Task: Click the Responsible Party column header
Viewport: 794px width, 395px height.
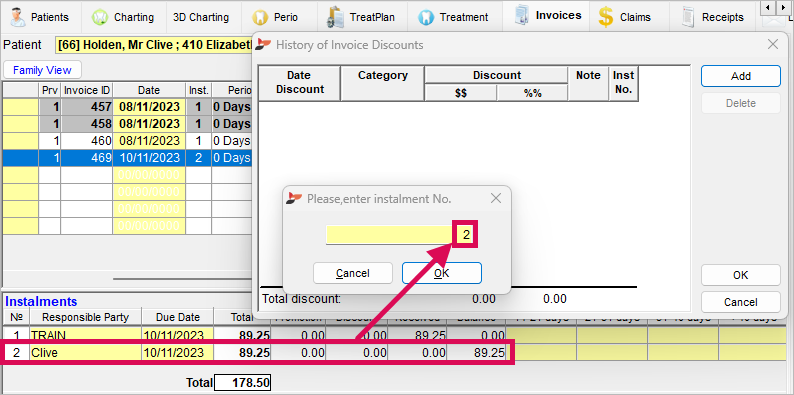Action: click(86, 318)
